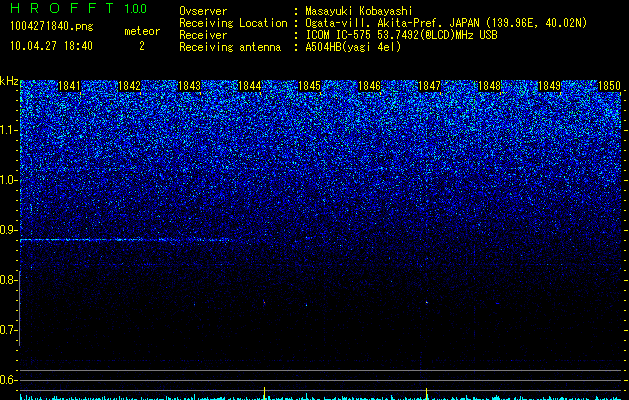This screenshot has height=400, width=629.
Task: Click the meteor count value 2
Action: pyautogui.click(x=142, y=46)
